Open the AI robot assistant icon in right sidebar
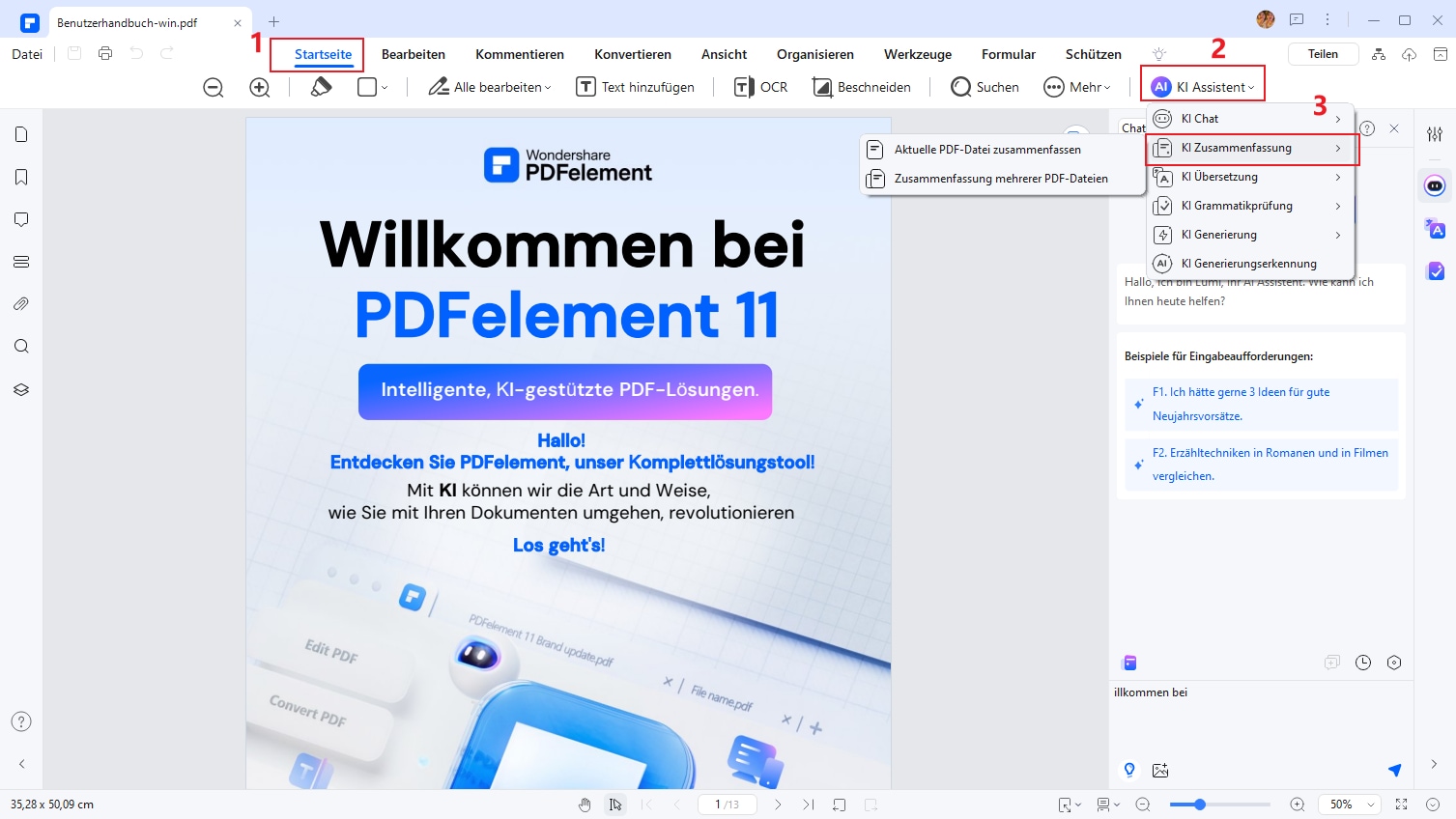The width and height of the screenshot is (1456, 819). (1435, 185)
